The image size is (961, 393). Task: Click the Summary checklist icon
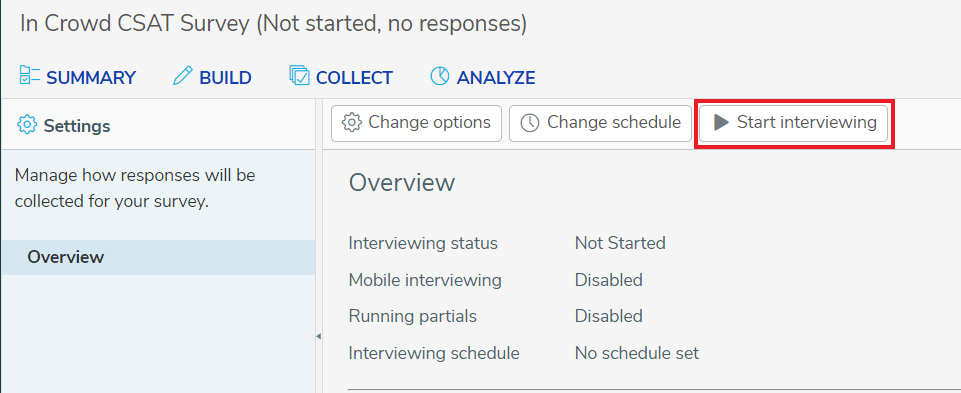[x=29, y=75]
